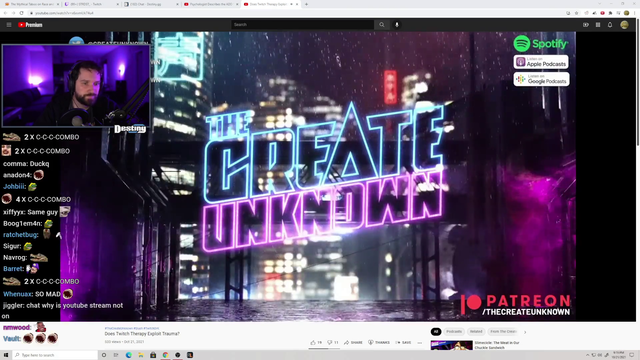
Task: Open the YouTube account avatar menu
Action: pos(624,25)
